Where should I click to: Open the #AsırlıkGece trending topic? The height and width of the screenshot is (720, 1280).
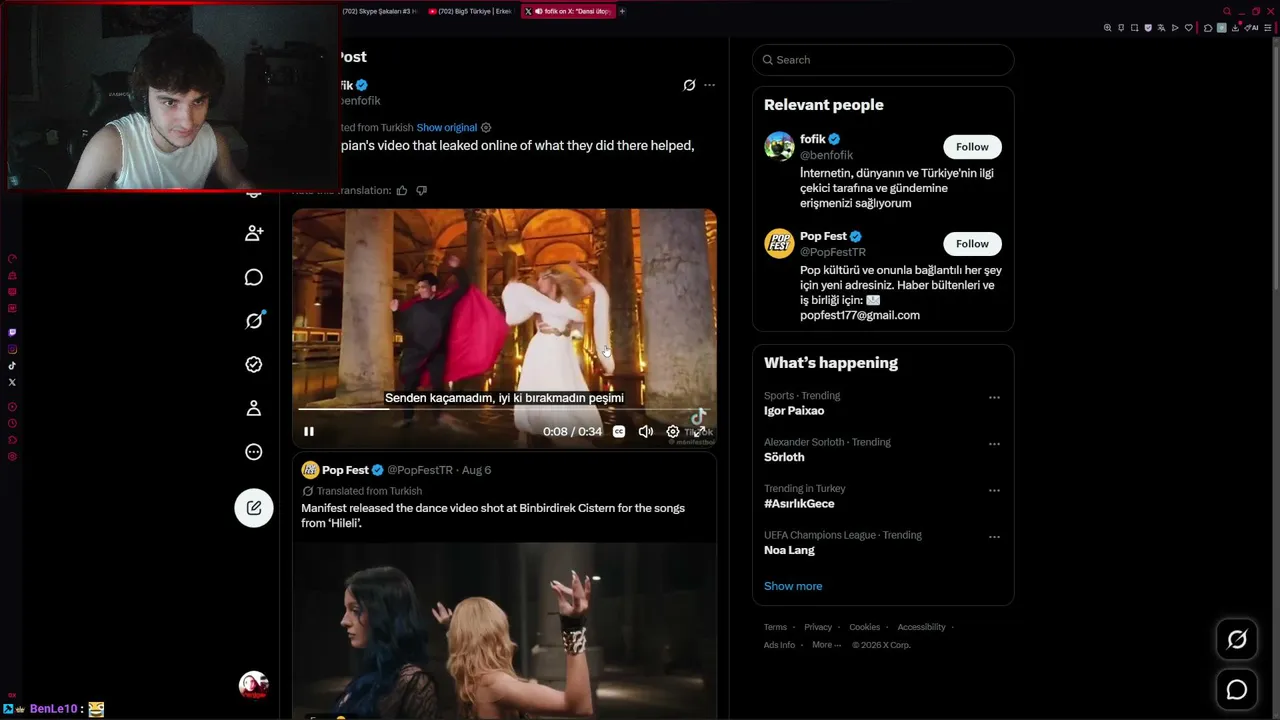[x=799, y=504]
